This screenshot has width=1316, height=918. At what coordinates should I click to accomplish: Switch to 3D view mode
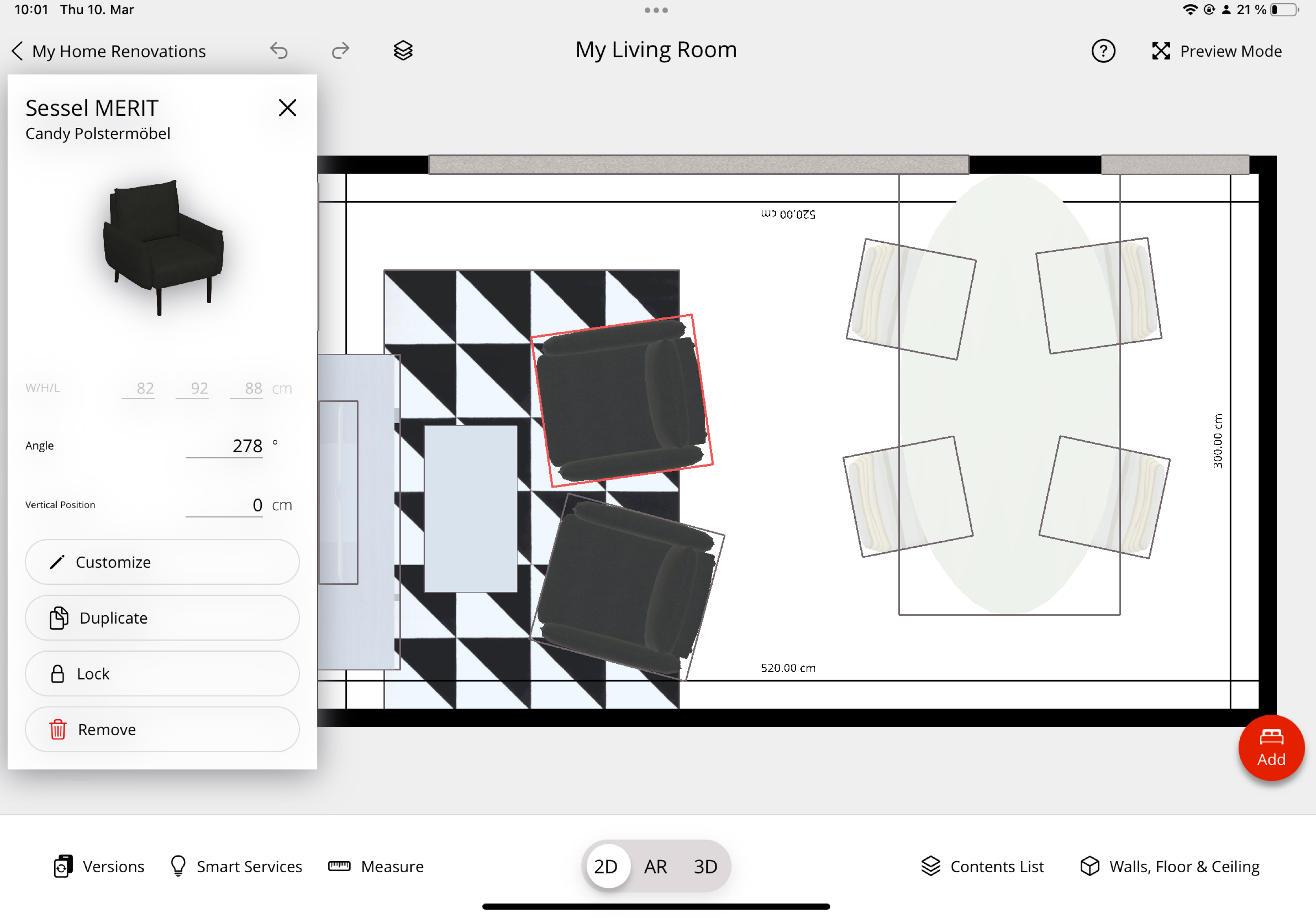pyautogui.click(x=705, y=866)
